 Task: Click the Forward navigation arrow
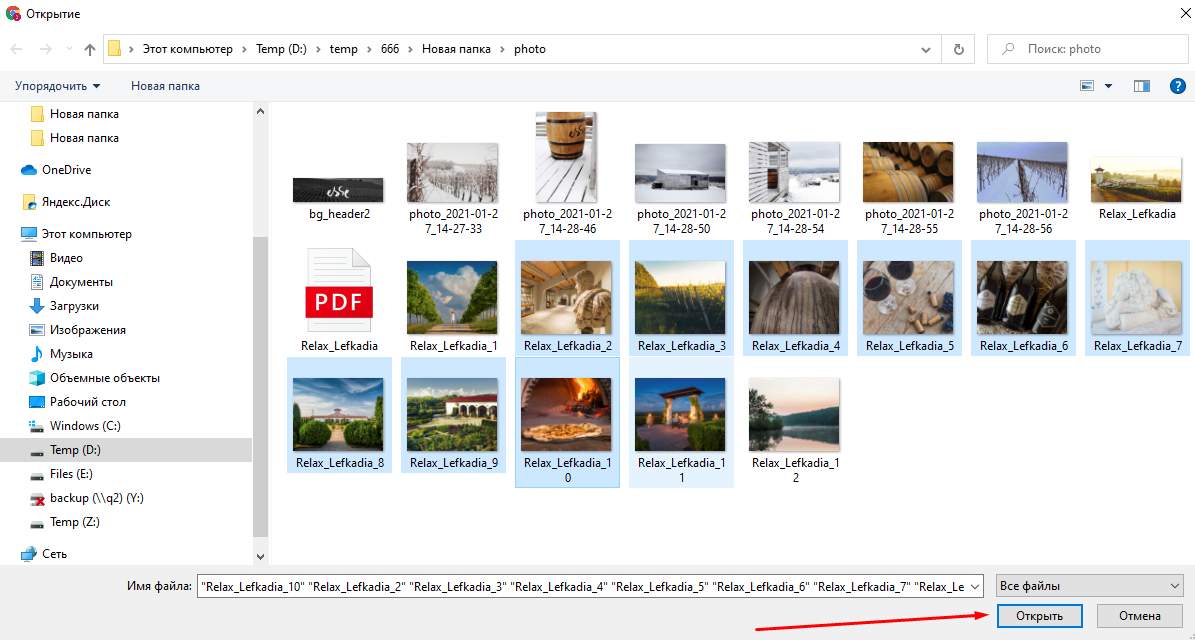(x=45, y=49)
